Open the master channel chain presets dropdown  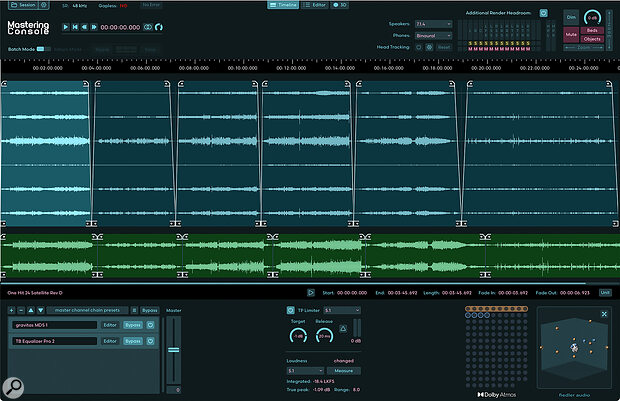coord(87,310)
